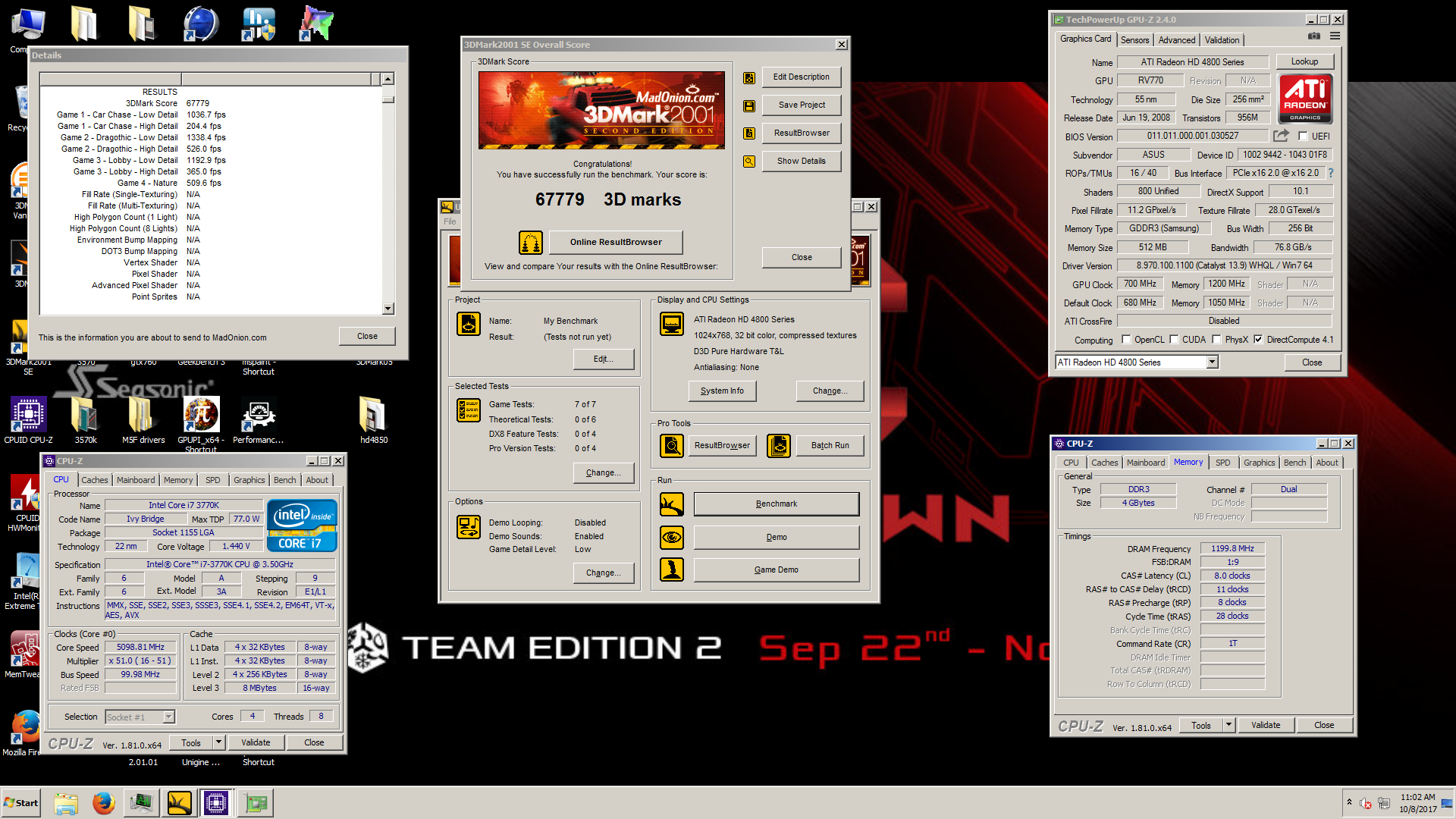Screen dimensions: 1456x819
Task: Click the CPU-Z icon in the taskbar
Action: click(x=216, y=803)
